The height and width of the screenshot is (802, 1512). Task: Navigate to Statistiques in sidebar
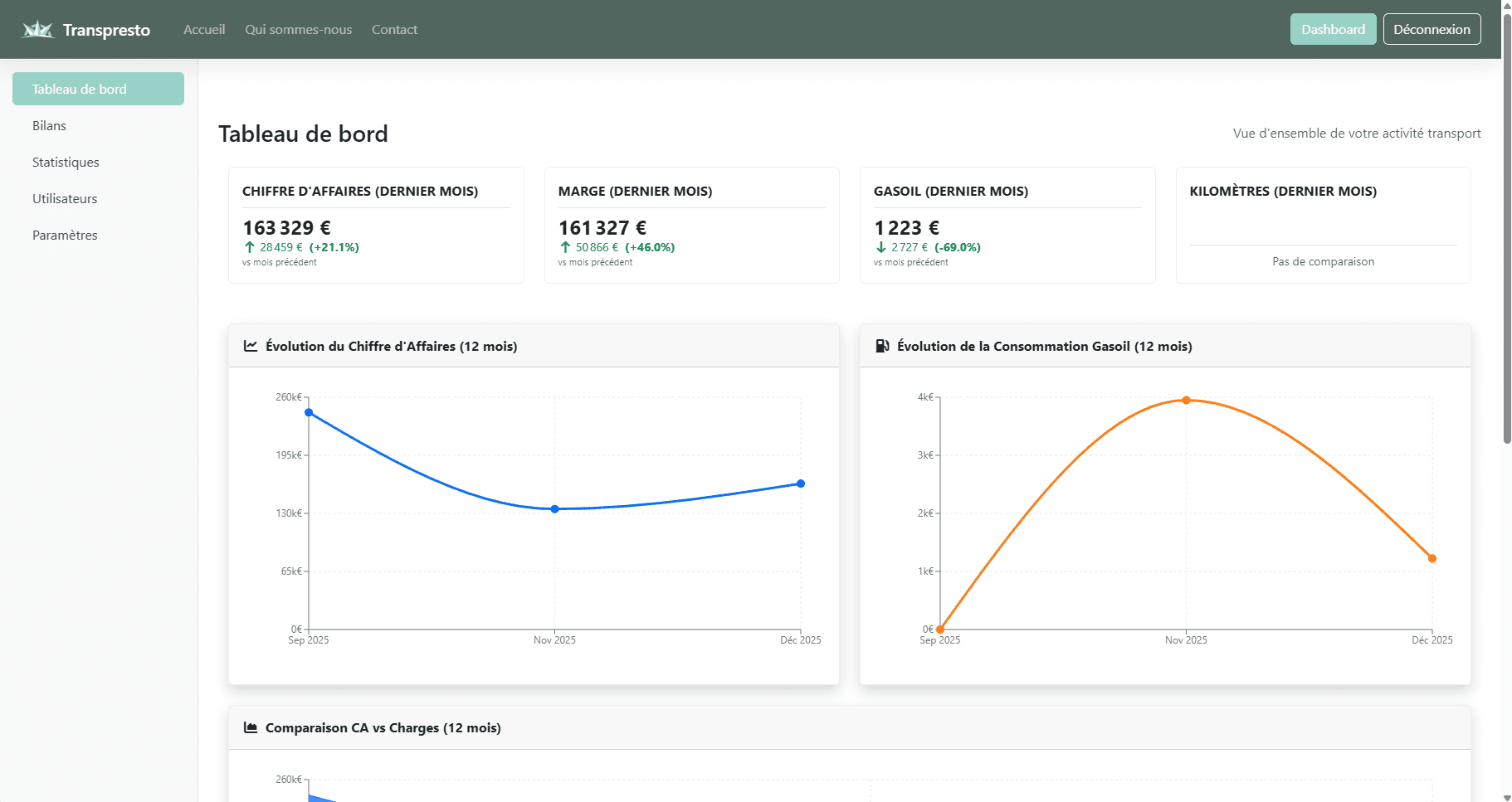click(x=66, y=163)
